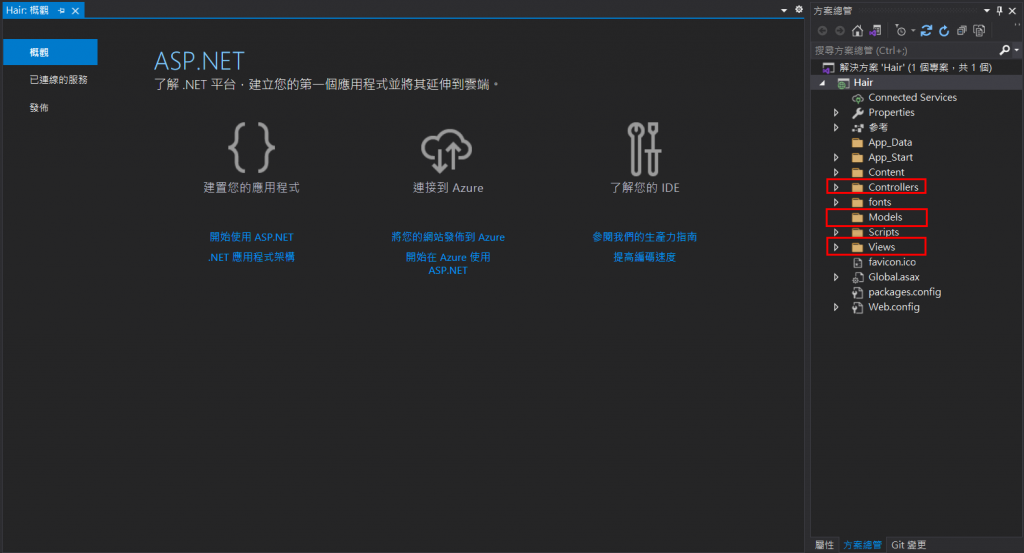This screenshot has width=1024, height=553.
Task: Click the Home icon in Solution Explorer
Action: (x=857, y=31)
